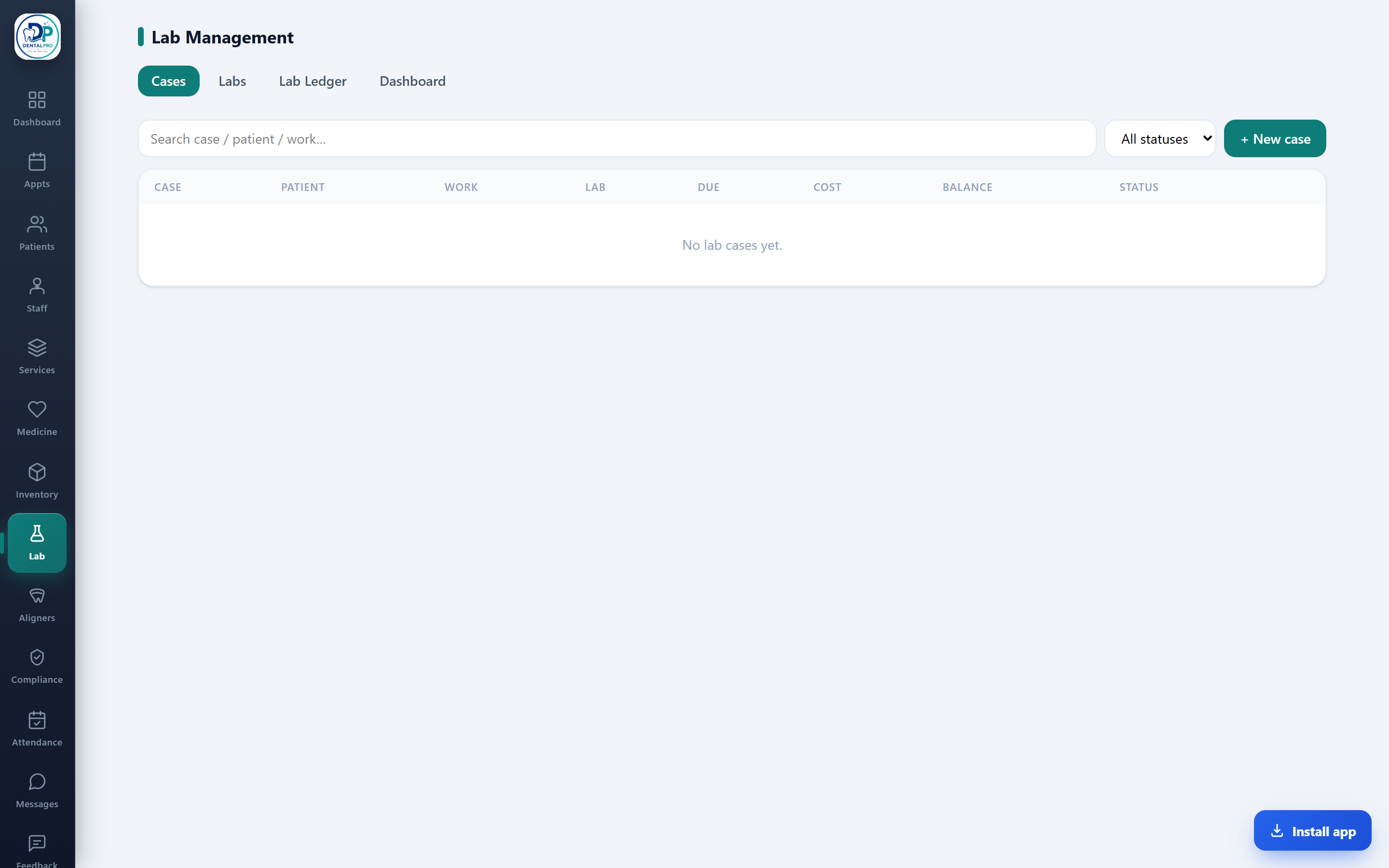Click the Lab Management page title
The image size is (1389, 868).
(222, 37)
